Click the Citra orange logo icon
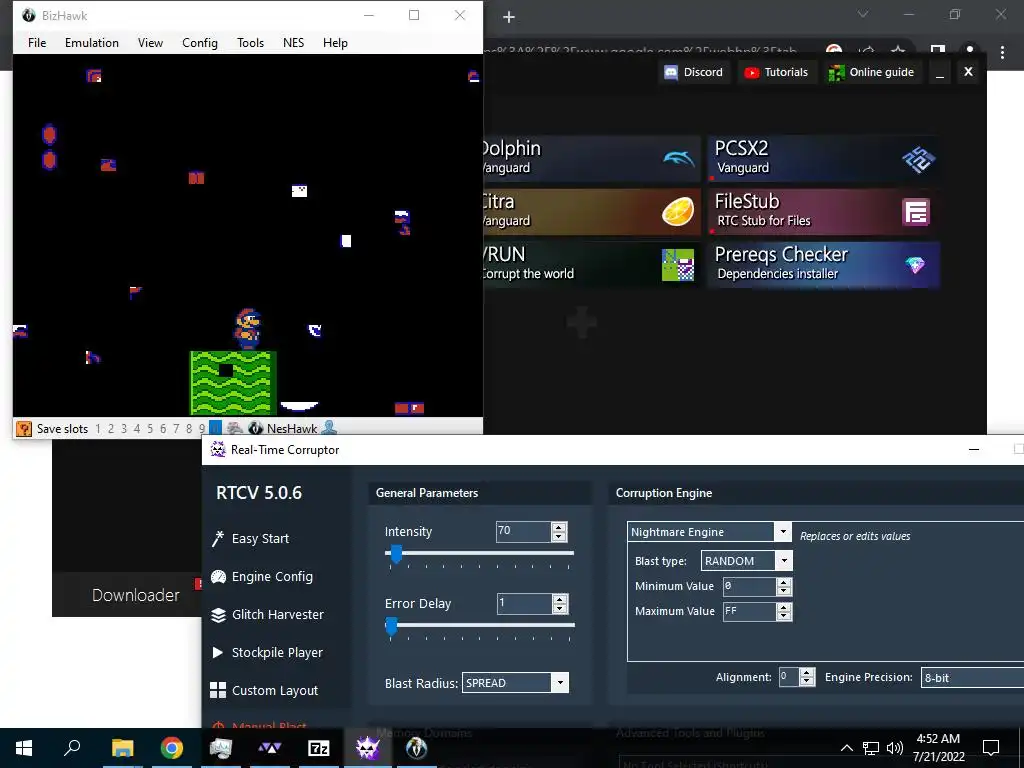Image resolution: width=1024 pixels, height=768 pixels. (678, 212)
